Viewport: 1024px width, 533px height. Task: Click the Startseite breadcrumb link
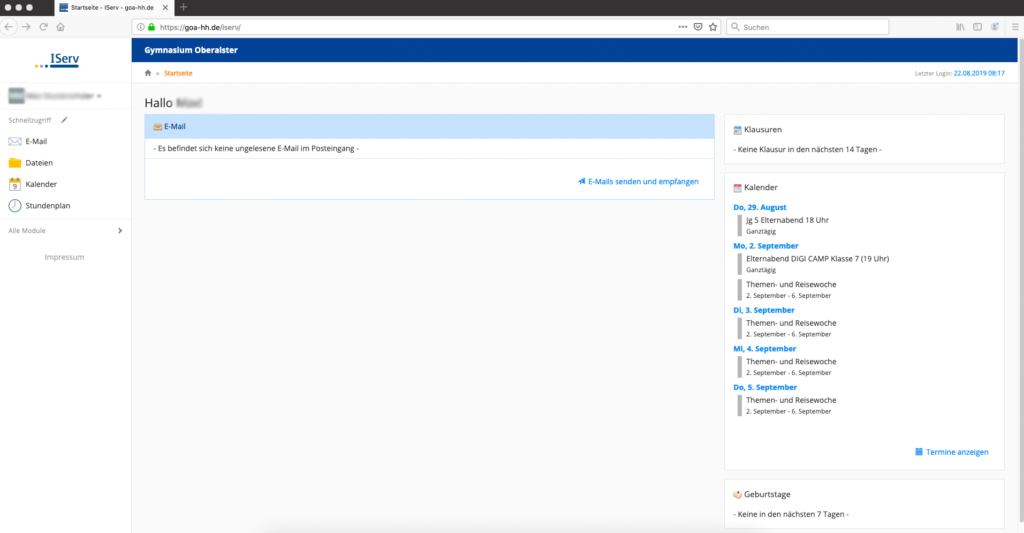(x=178, y=73)
